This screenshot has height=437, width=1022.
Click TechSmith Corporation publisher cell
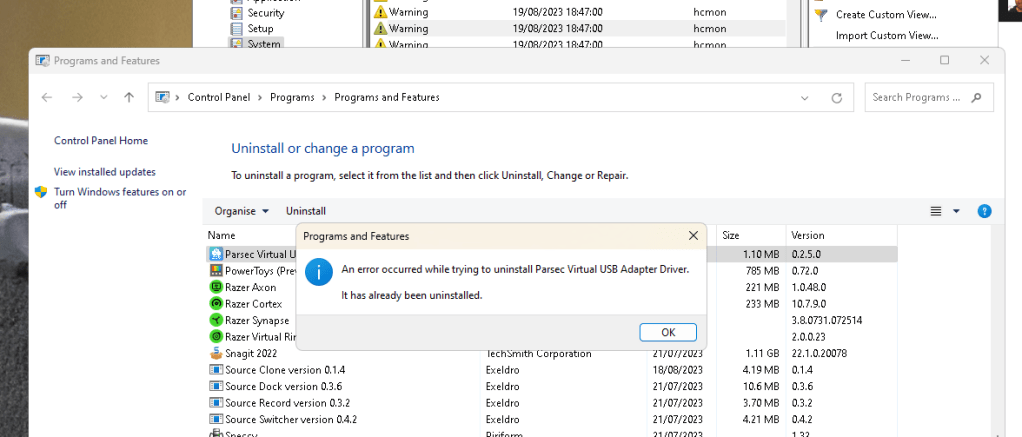pos(538,354)
